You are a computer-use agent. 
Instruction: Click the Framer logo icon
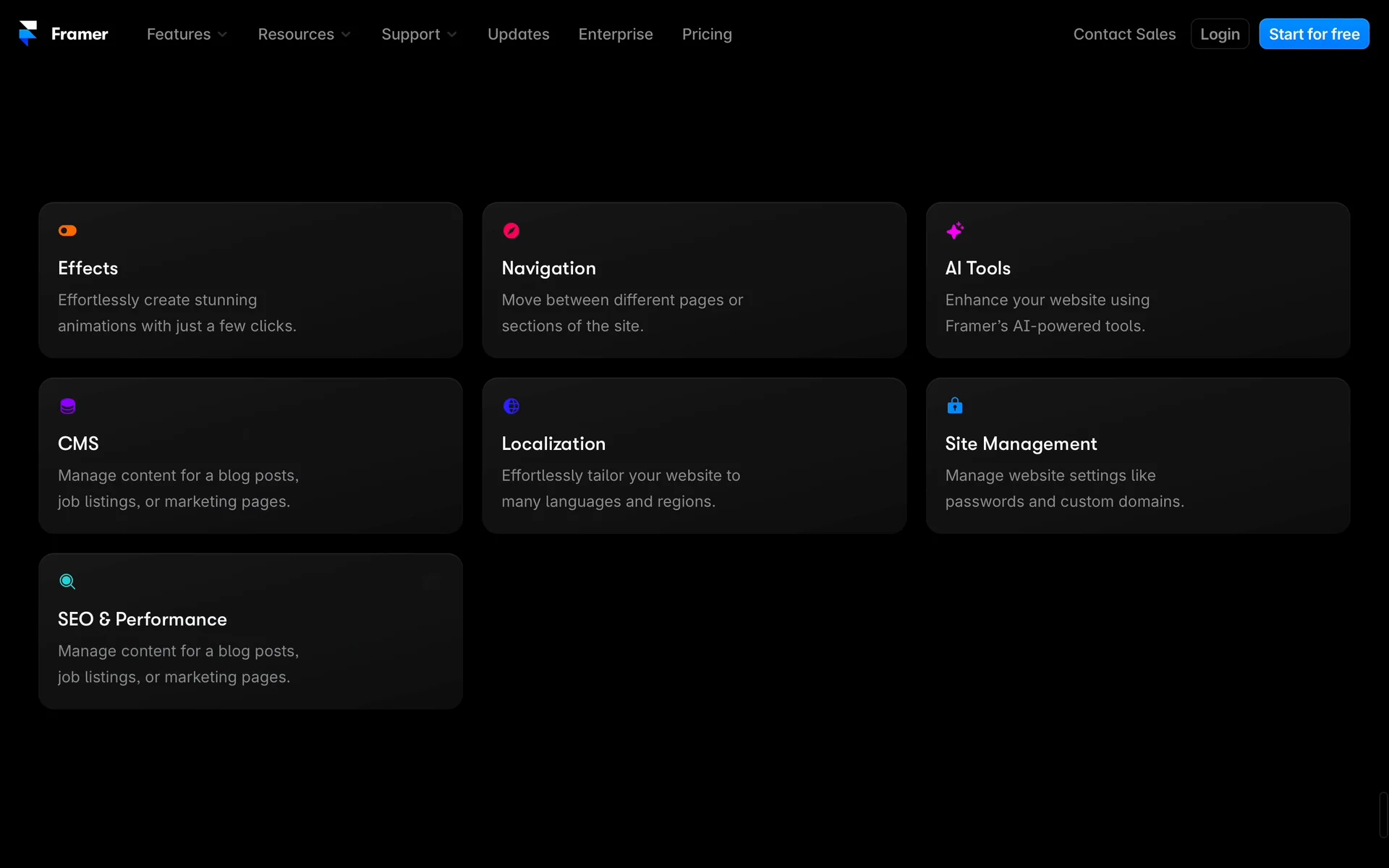(x=27, y=33)
